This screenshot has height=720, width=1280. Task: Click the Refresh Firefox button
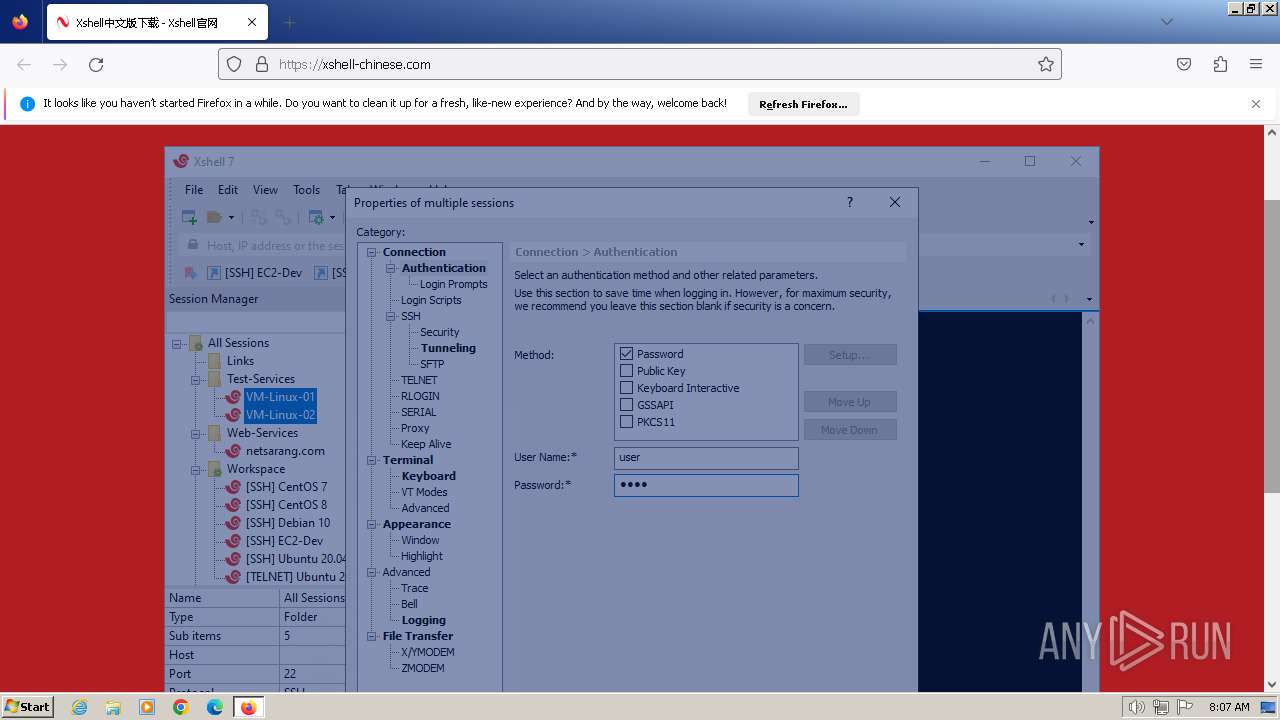click(803, 104)
